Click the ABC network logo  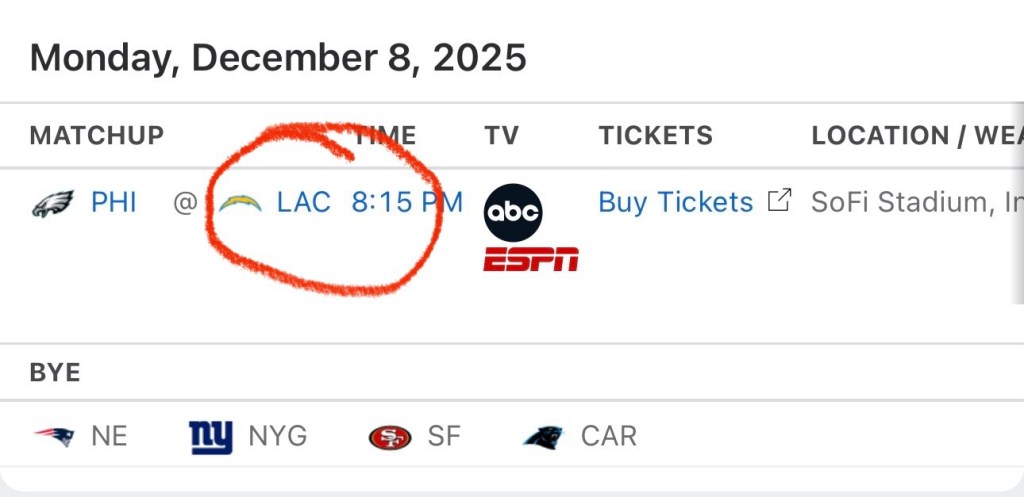pos(513,212)
